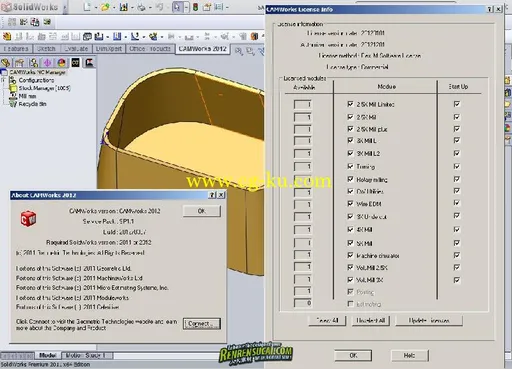Open the DimXpertManager crosshair tab icon
This screenshot has height=369, width=512.
(x=48, y=63)
